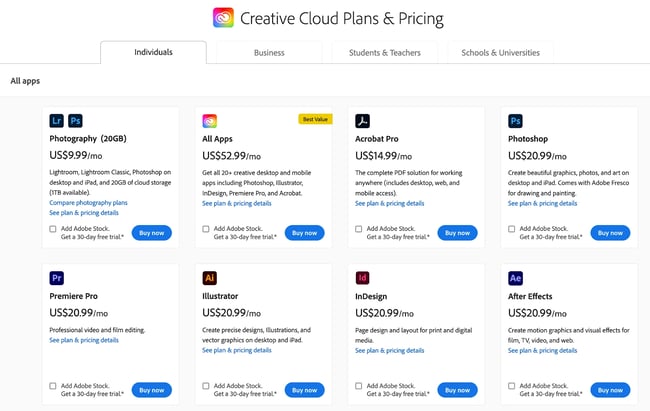650x411 pixels.
Task: Click the Best Value badge on All Apps
Action: coord(315,119)
